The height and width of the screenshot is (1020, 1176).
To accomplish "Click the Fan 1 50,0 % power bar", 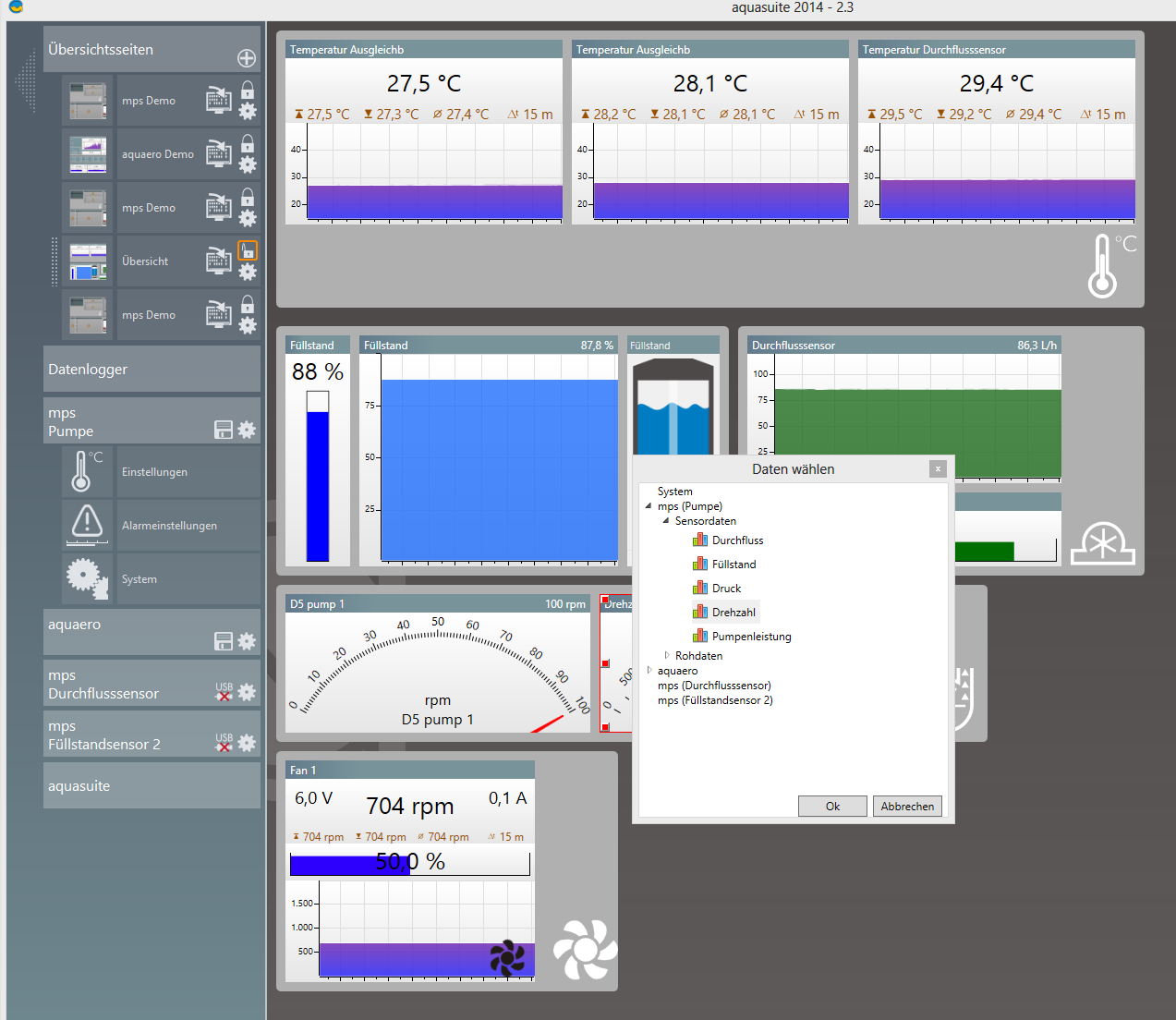I will pyautogui.click(x=409, y=864).
